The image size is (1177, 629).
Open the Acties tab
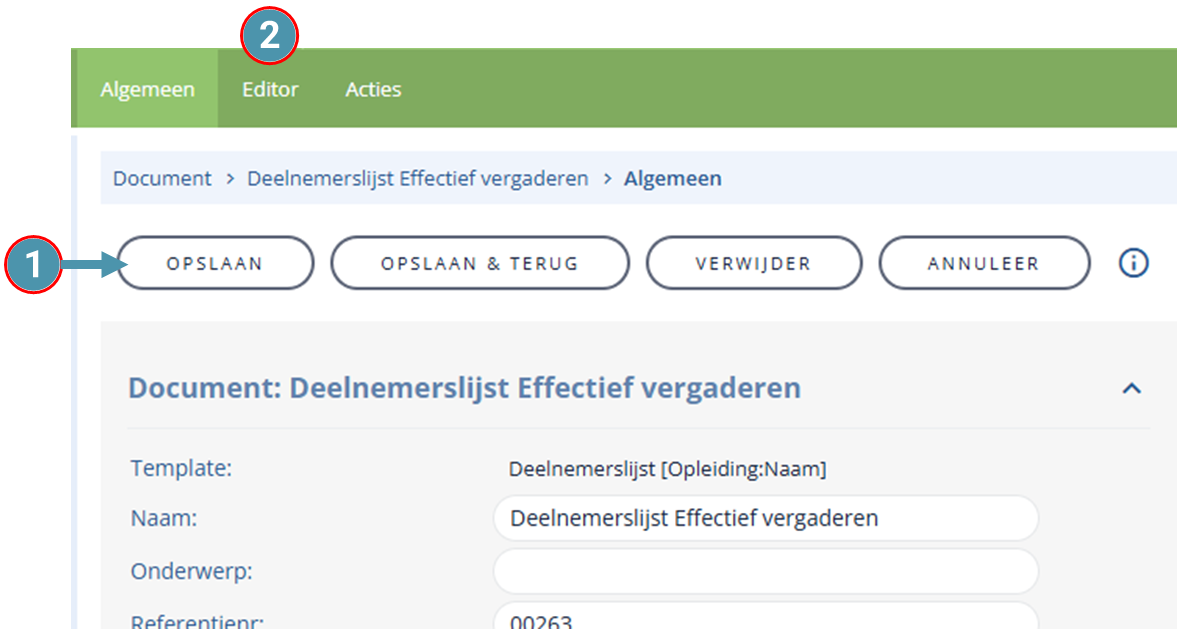tap(373, 89)
